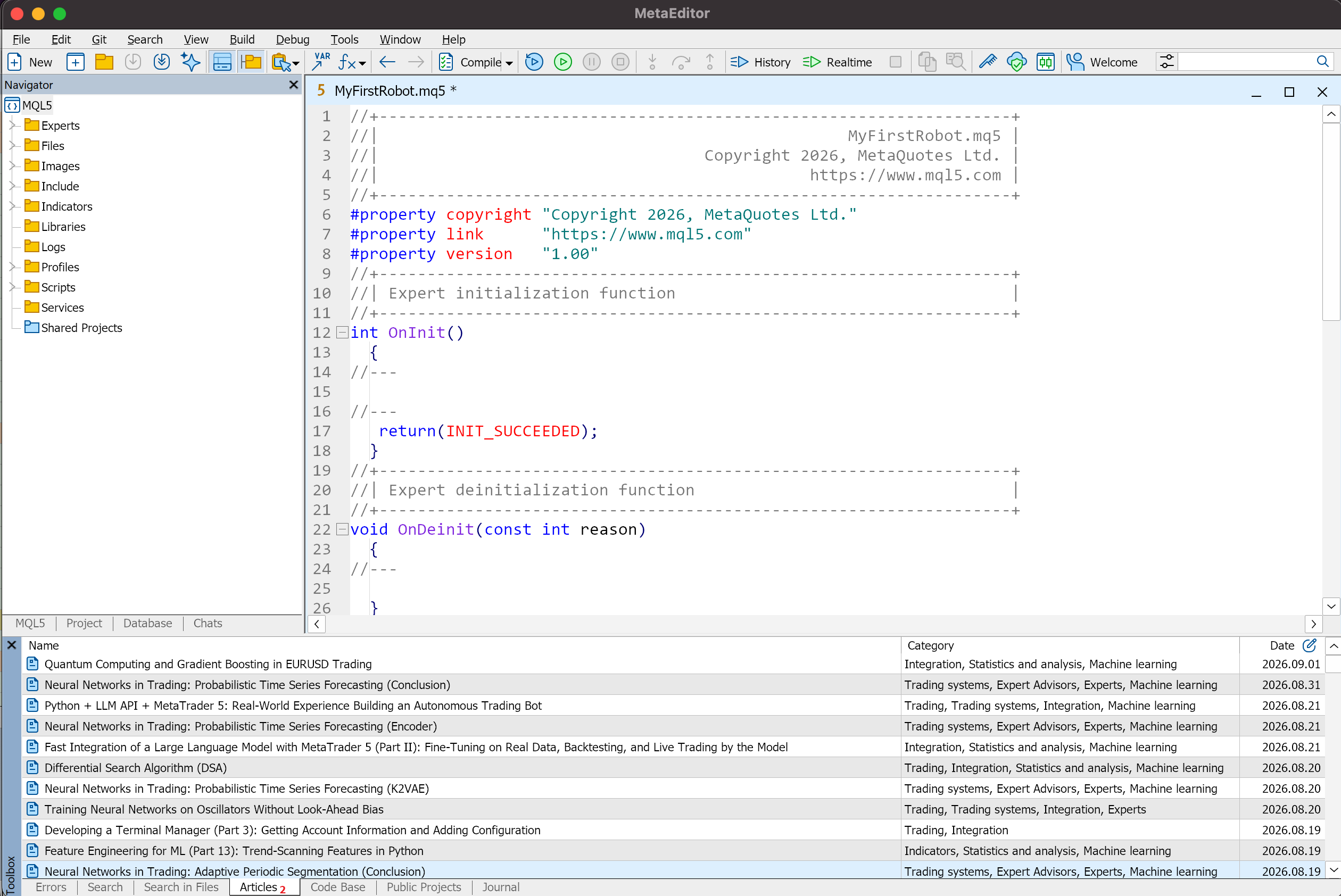1341x896 pixels.
Task: Expand the Profiles folder
Action: 12,267
